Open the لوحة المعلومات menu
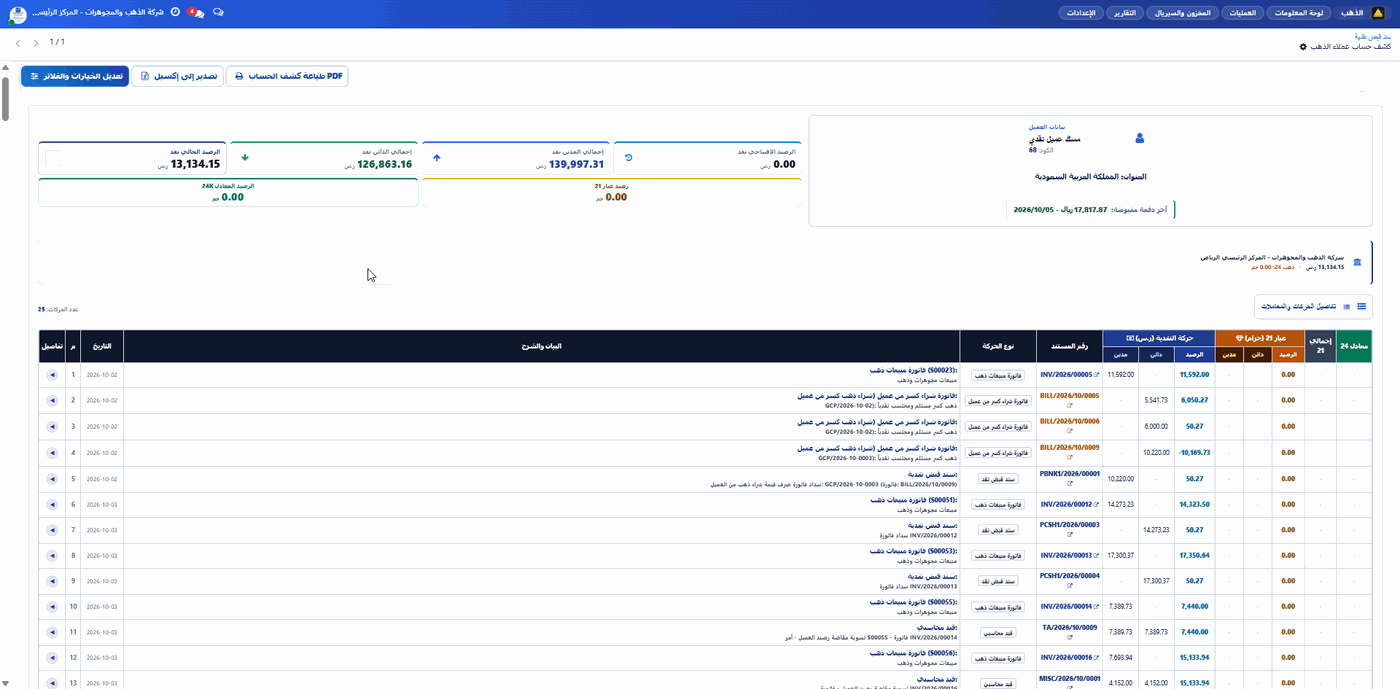1400x689 pixels. [1301, 13]
